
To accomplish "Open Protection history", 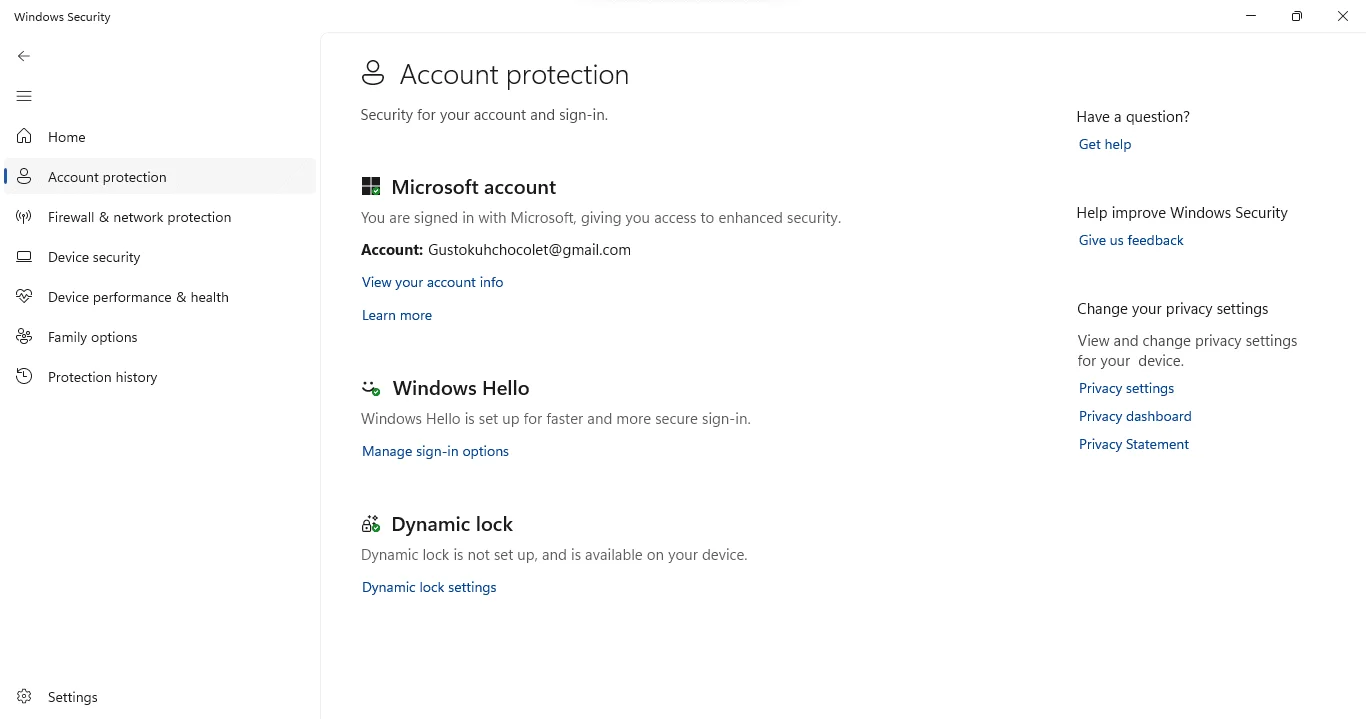I will (160, 376).
